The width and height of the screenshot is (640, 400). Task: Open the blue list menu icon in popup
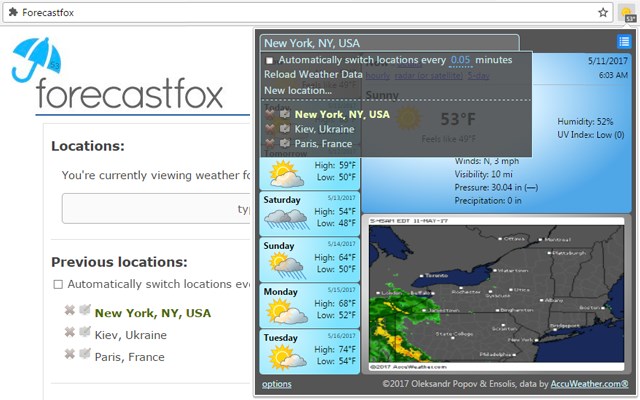click(624, 41)
